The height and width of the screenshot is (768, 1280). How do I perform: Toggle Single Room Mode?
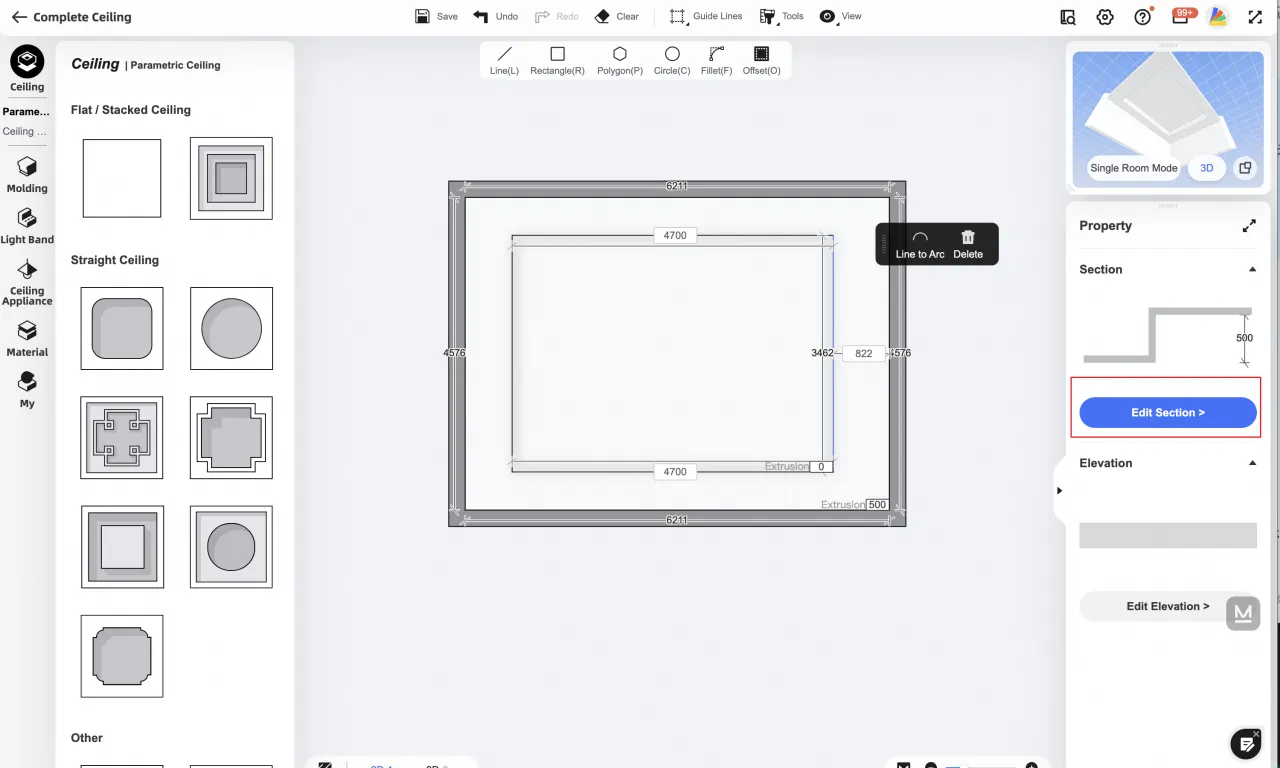click(x=1133, y=168)
